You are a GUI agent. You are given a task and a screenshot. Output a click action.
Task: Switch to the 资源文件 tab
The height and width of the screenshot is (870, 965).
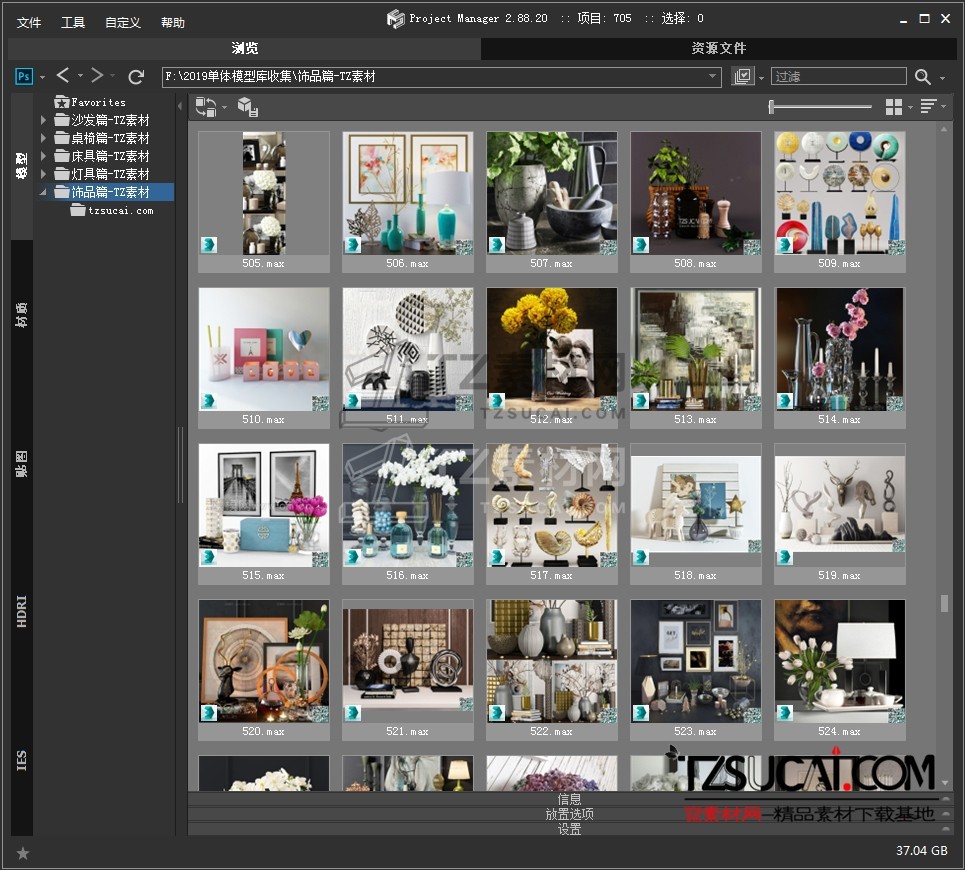(718, 48)
